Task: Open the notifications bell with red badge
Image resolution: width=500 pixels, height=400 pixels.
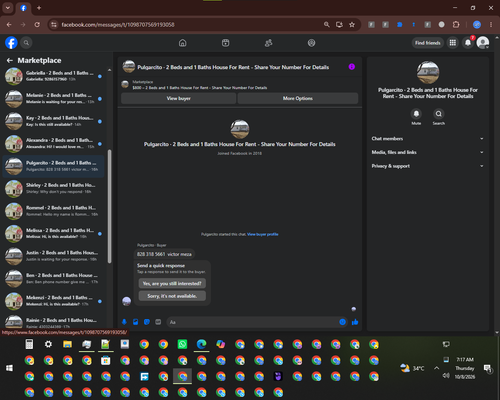Action: 468,43
